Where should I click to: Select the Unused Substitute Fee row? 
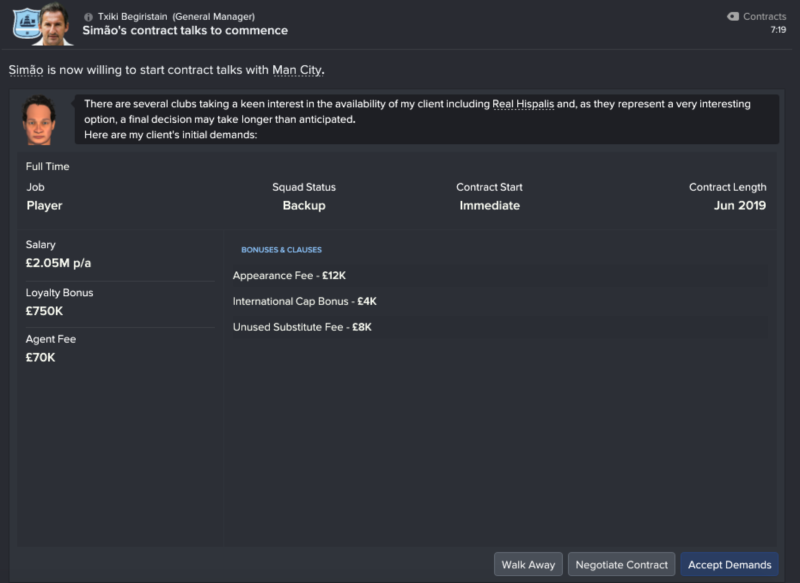coord(500,327)
